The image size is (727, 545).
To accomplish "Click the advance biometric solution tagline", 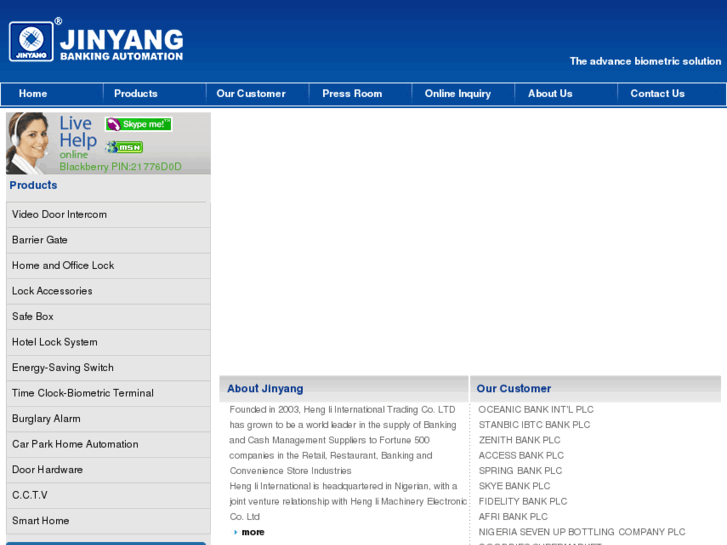I will pos(645,61).
